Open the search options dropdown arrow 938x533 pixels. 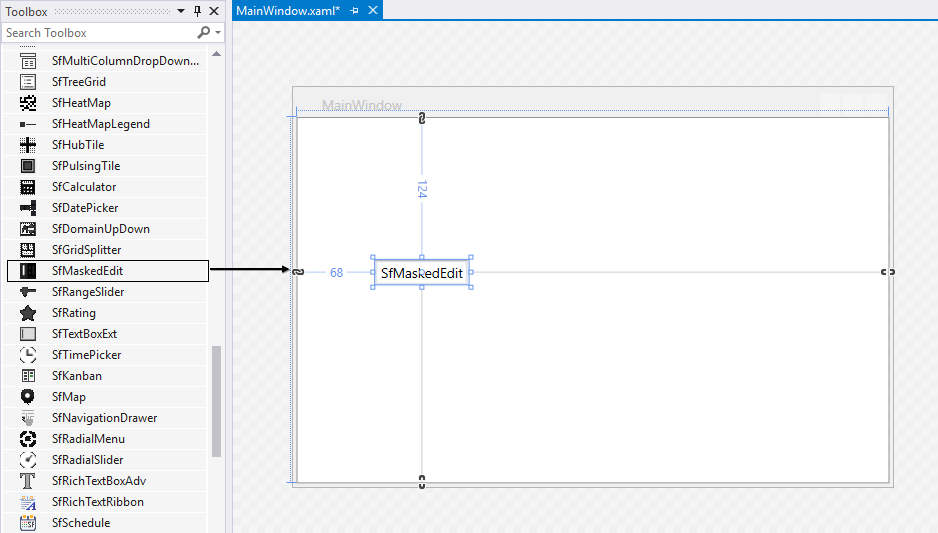[218, 32]
